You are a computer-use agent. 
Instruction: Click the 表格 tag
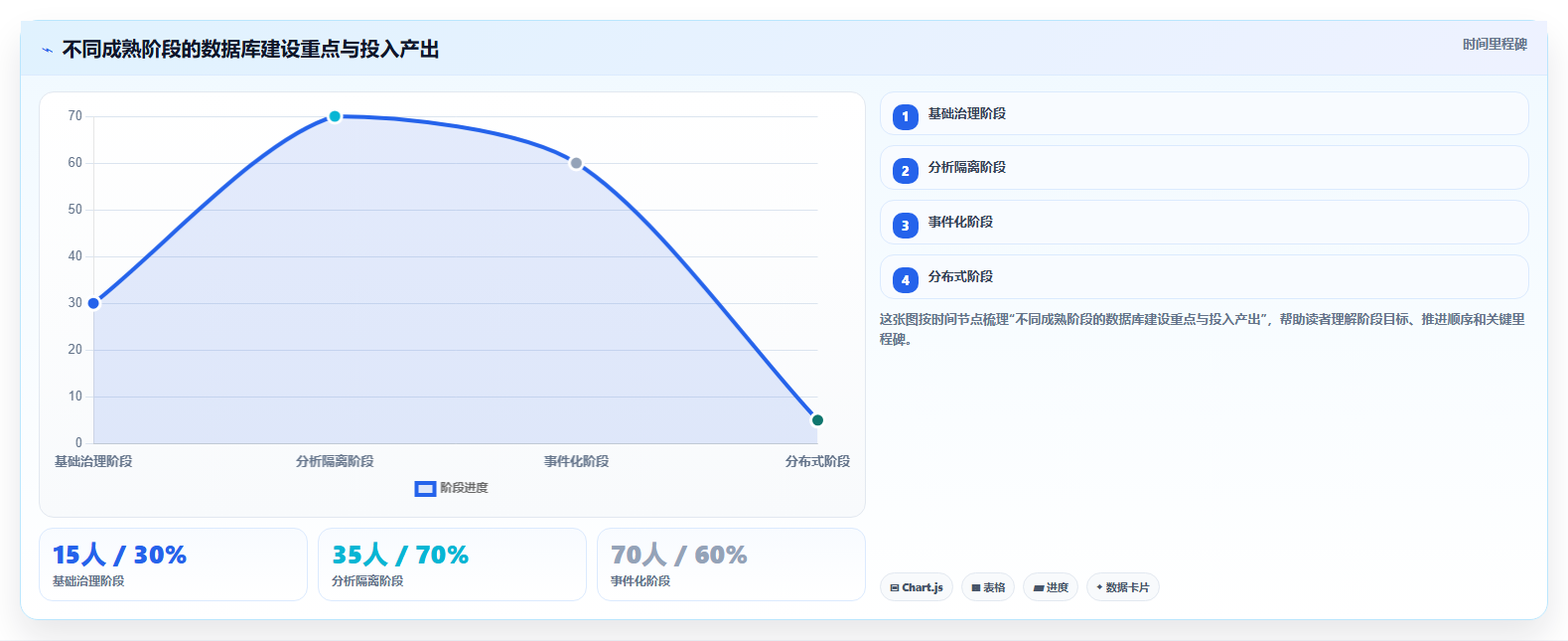coord(988,587)
